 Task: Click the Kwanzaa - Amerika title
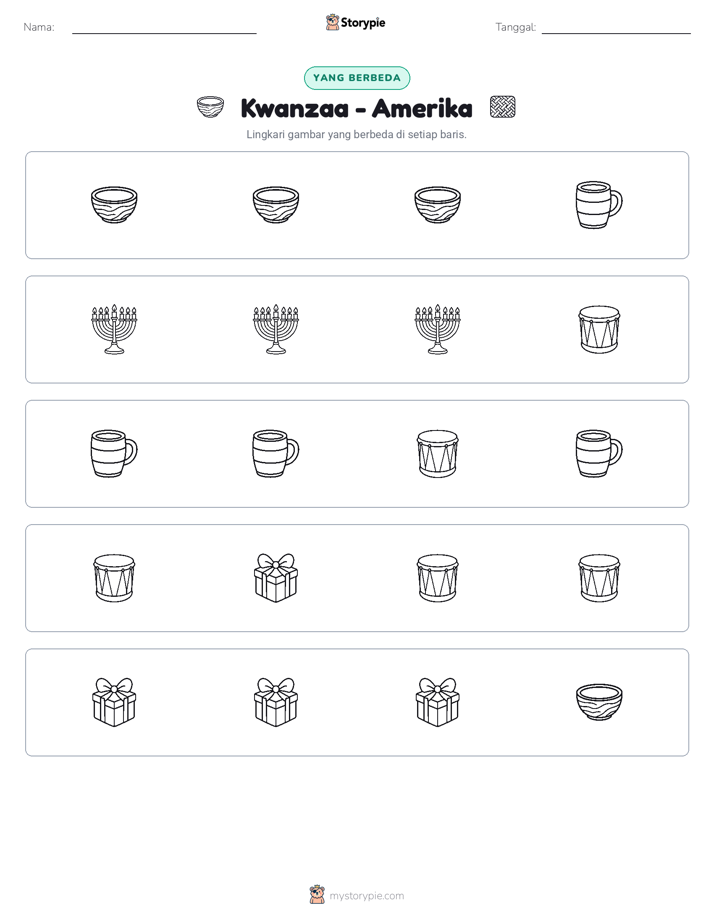coord(356,108)
